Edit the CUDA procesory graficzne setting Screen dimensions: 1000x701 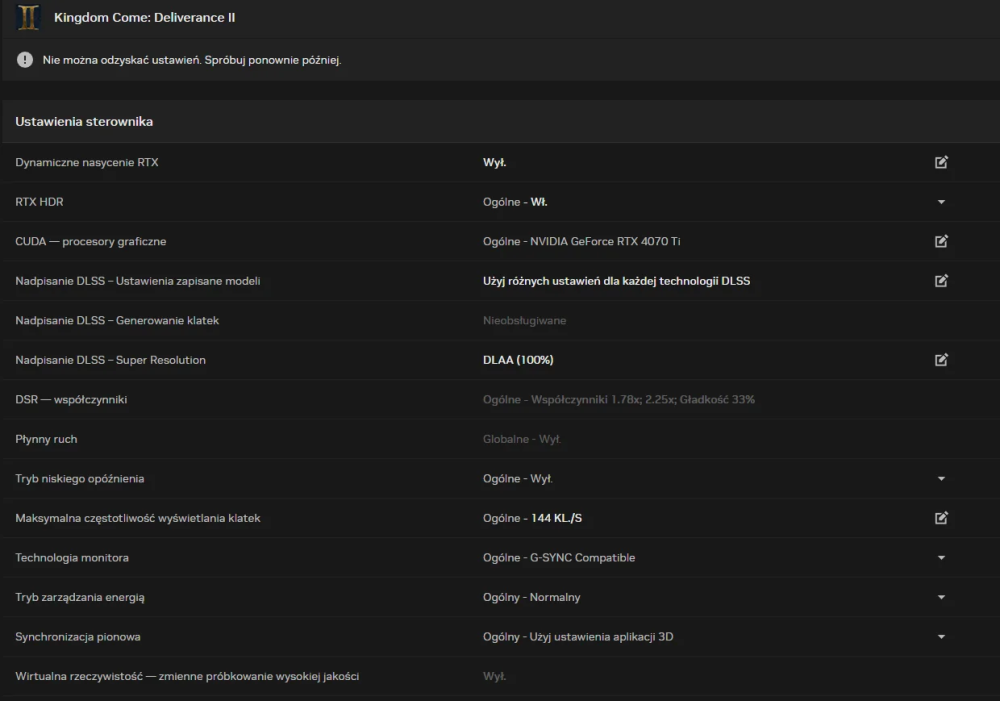[941, 241]
